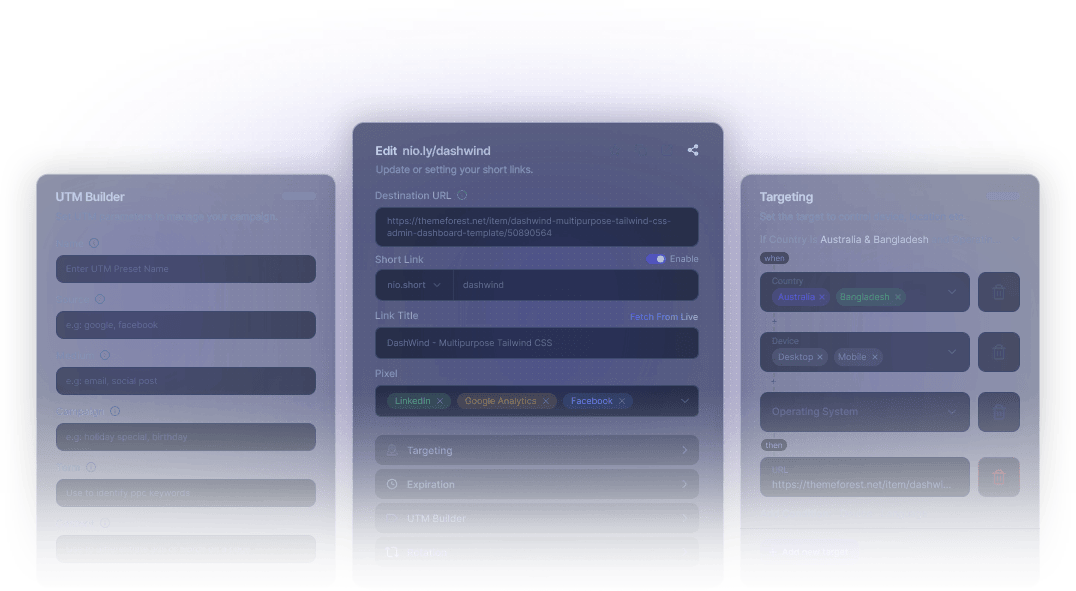Delete the Device condition with trash icon
Viewport: 1076px width, 591px height.
coord(998,352)
